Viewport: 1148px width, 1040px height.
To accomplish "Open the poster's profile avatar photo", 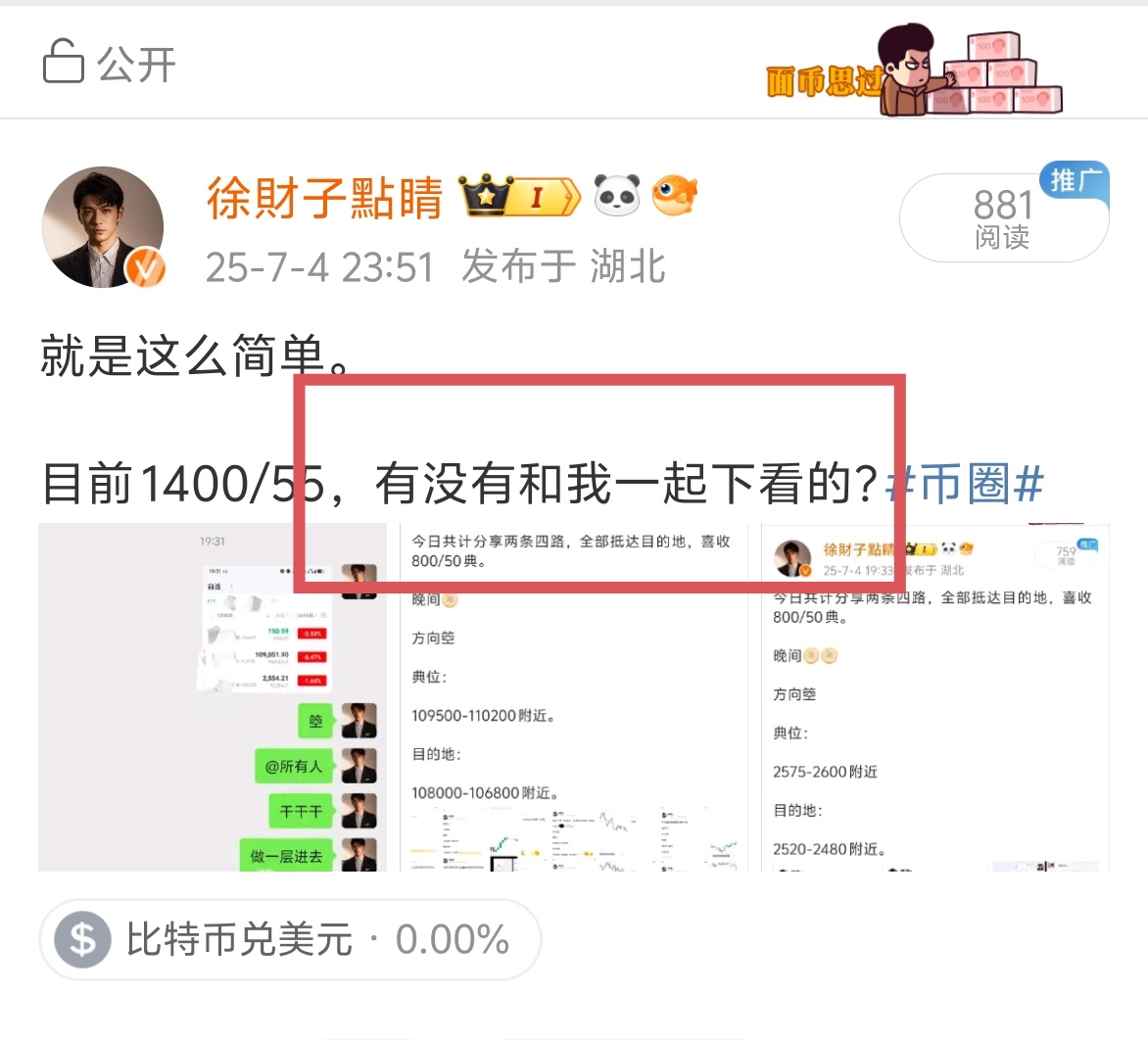I will (x=103, y=227).
